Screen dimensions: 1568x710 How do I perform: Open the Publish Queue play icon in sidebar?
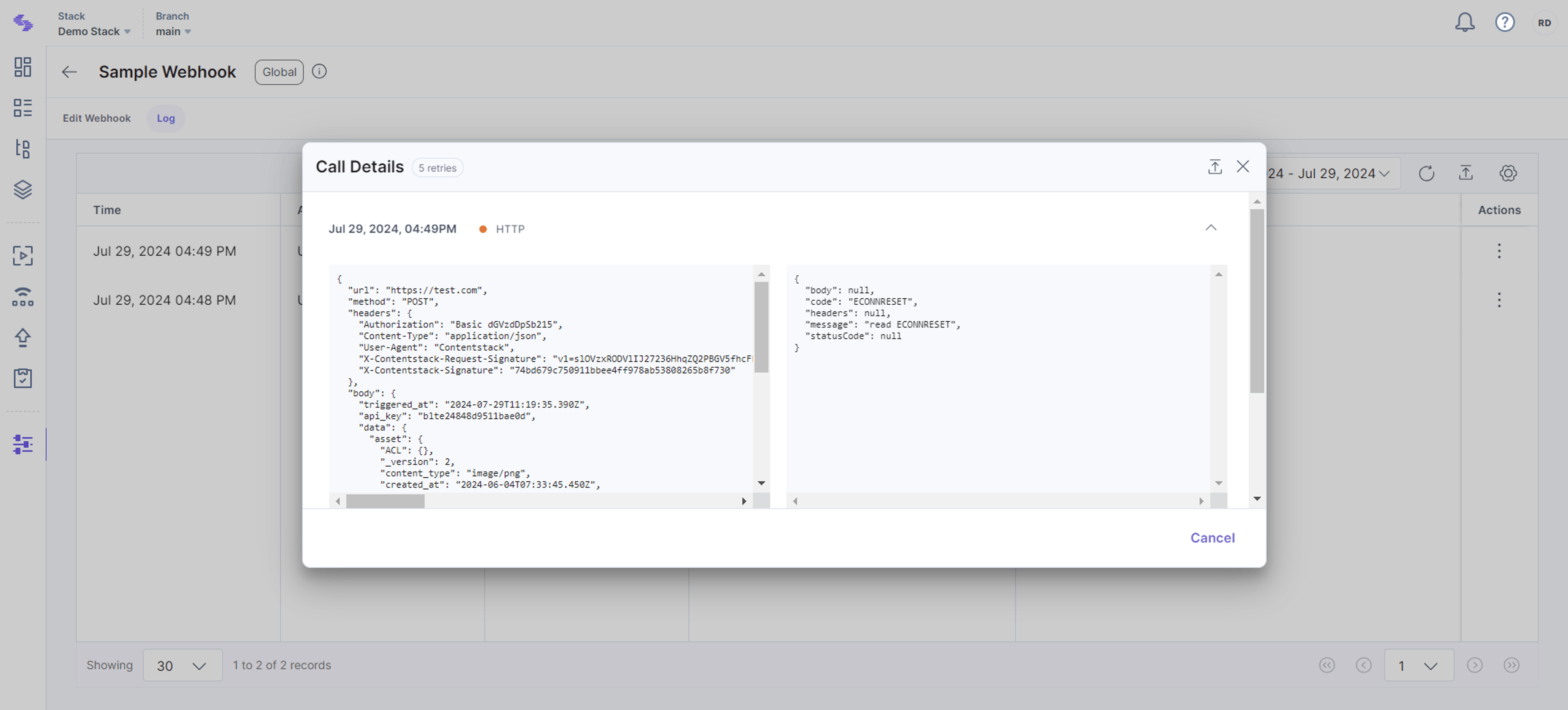pyautogui.click(x=22, y=255)
